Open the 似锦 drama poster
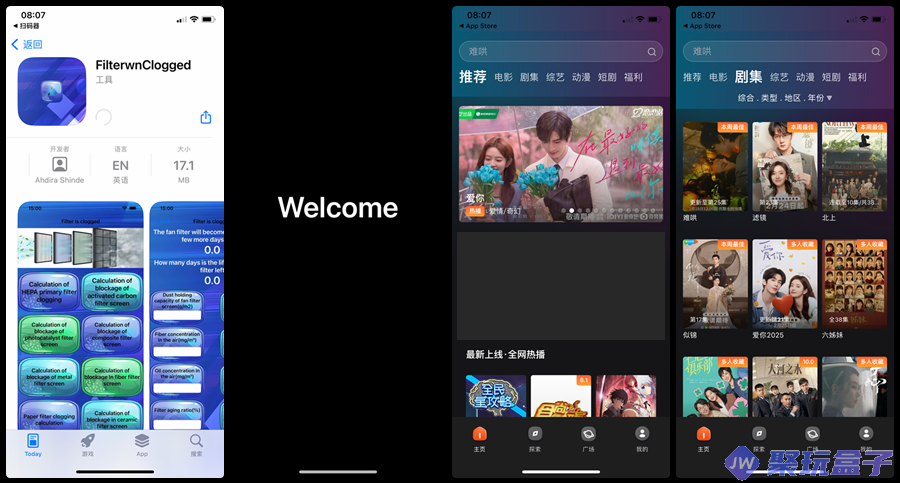 [x=715, y=284]
